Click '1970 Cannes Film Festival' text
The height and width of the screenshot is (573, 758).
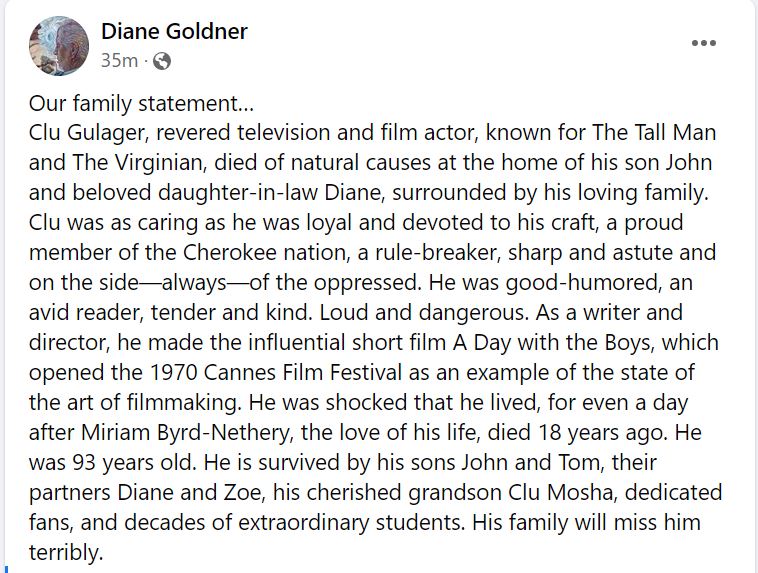point(276,373)
